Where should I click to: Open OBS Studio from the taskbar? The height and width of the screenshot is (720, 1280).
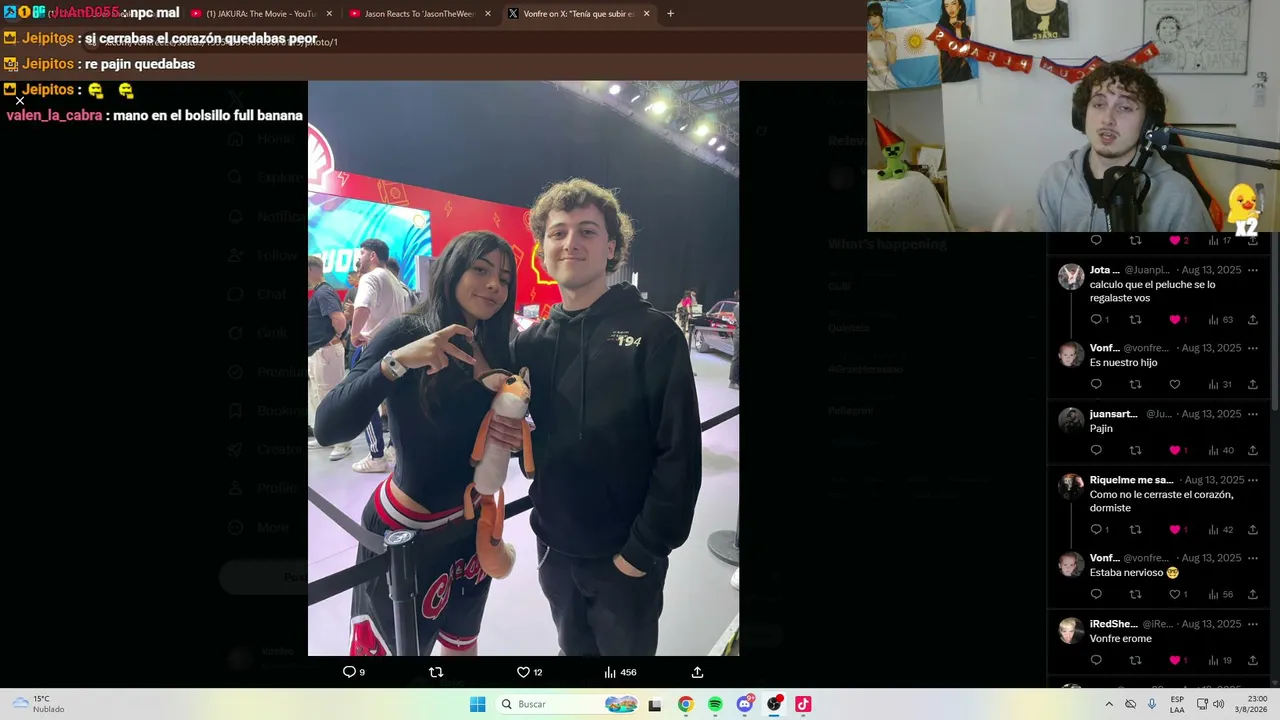[774, 704]
